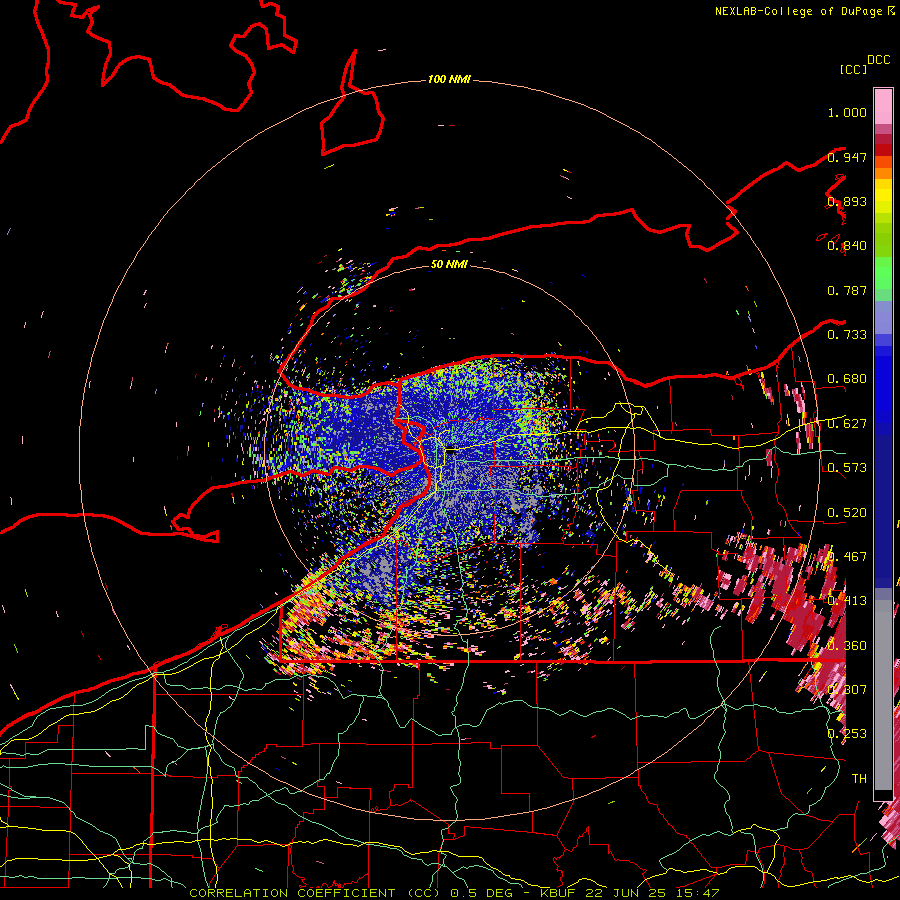900x900 pixels.
Task: Select the 0.787 scale value label
Action: click(847, 290)
